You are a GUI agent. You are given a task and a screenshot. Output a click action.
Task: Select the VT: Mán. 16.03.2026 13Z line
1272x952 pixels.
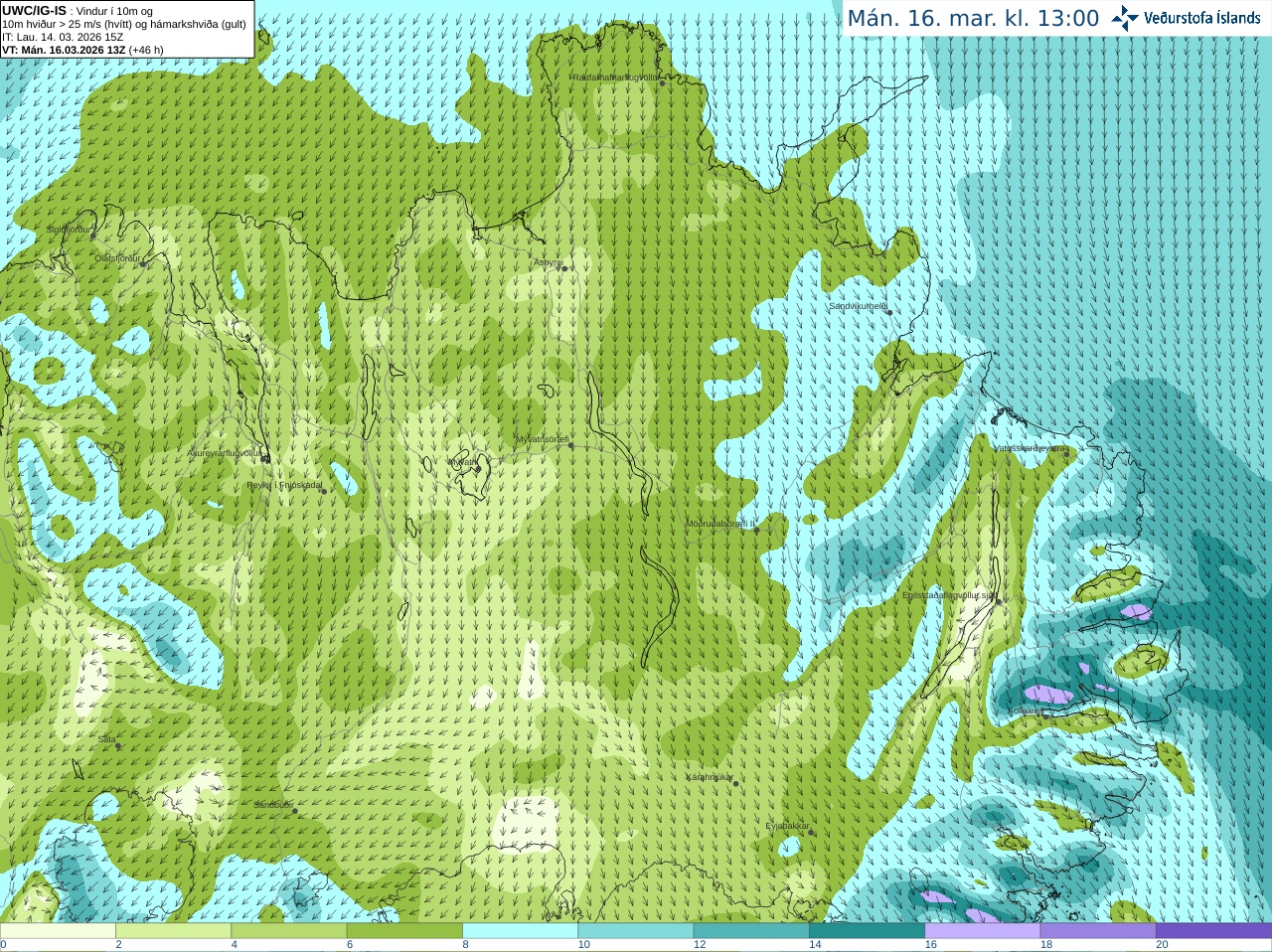82,50
